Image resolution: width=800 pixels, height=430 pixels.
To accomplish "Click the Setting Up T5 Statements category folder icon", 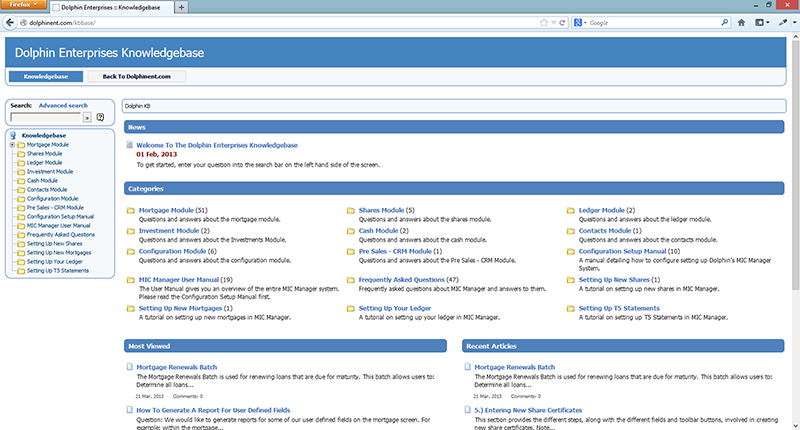I will (570, 309).
